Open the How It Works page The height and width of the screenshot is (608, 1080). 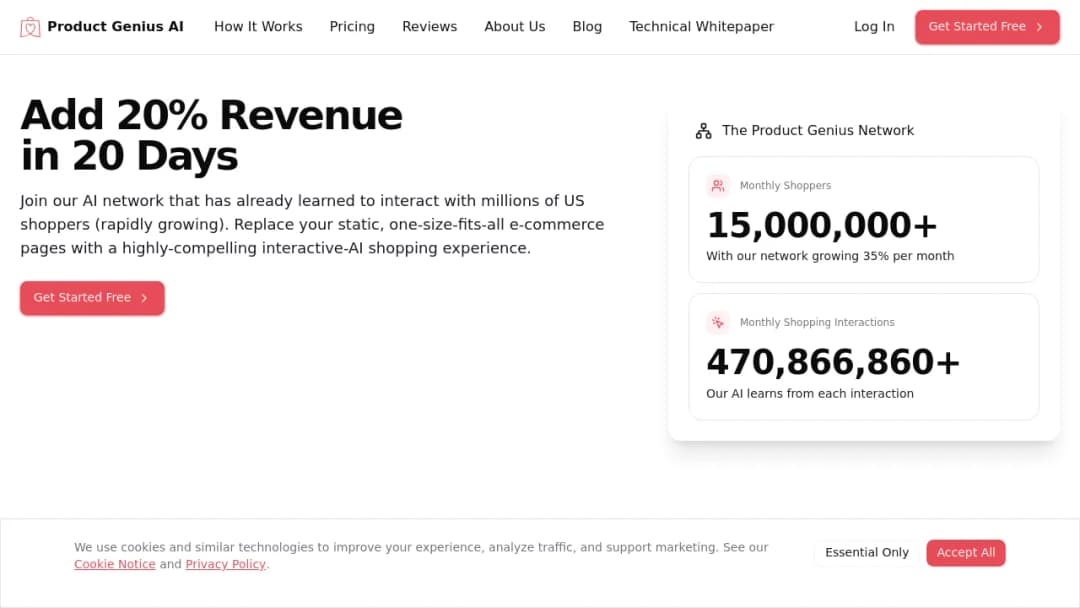(x=258, y=27)
